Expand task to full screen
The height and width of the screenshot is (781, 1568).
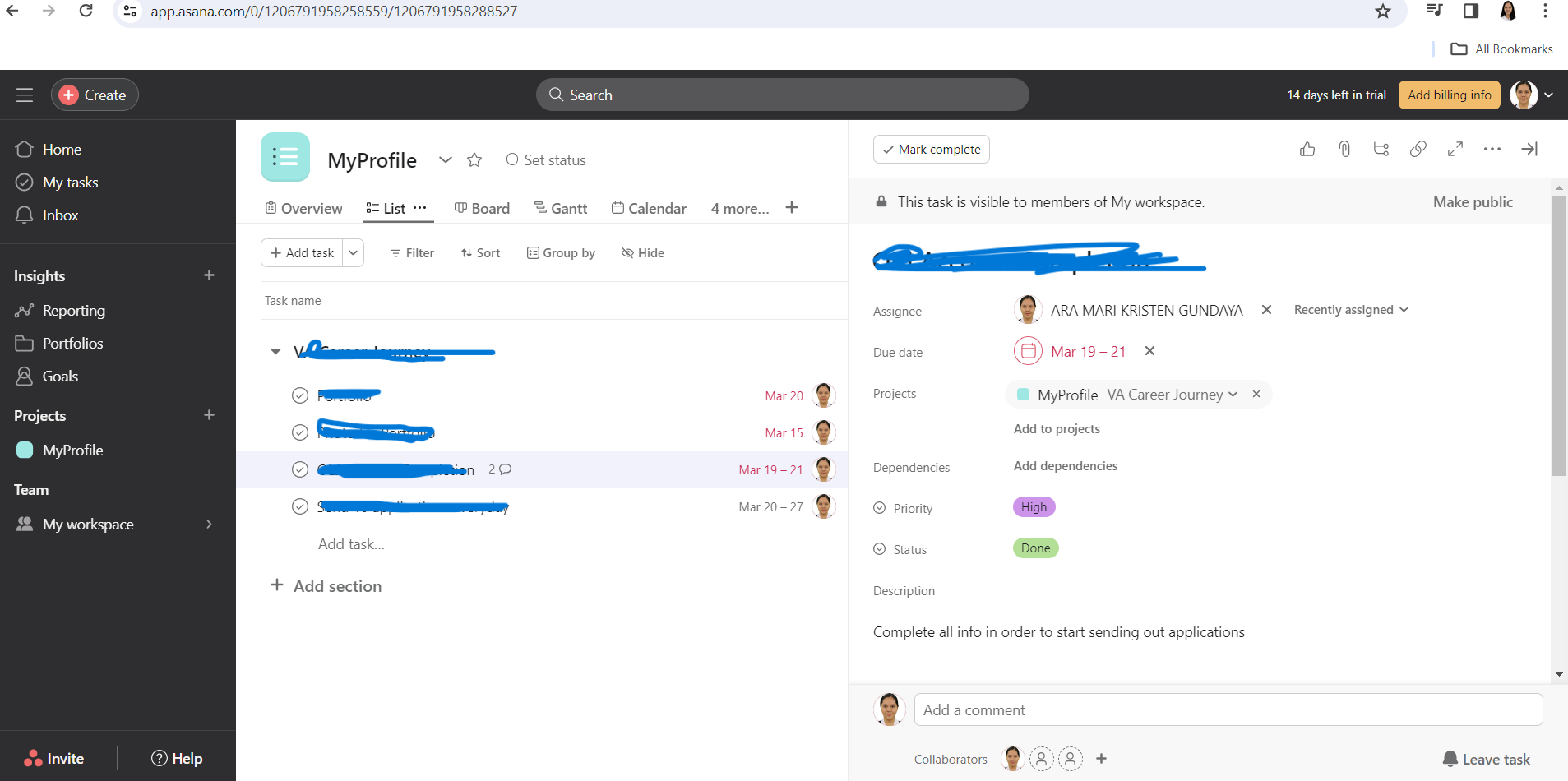(1455, 149)
